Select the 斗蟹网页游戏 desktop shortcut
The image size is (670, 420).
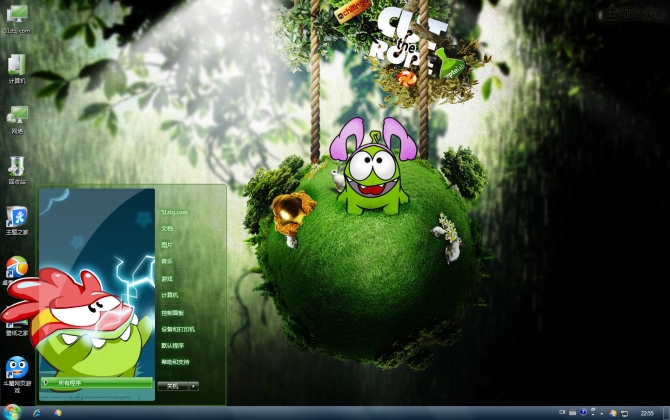[x=17, y=374]
